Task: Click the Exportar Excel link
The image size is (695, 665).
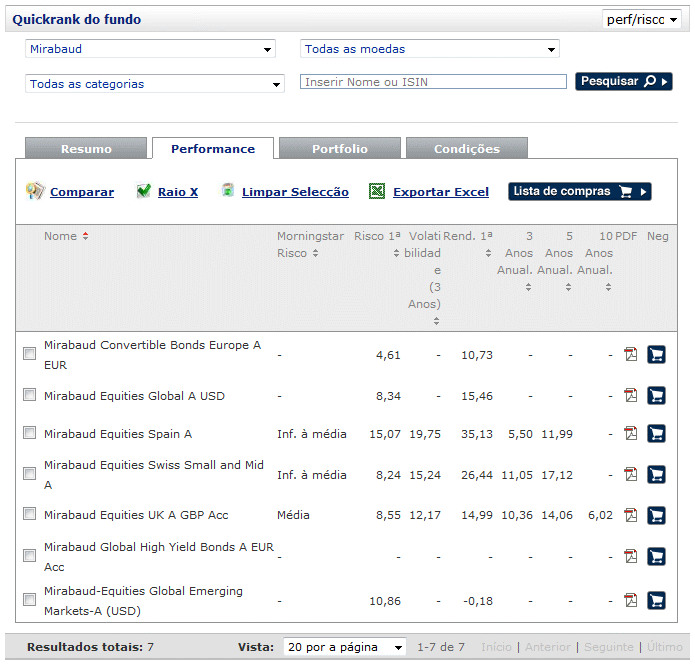Action: tap(441, 192)
